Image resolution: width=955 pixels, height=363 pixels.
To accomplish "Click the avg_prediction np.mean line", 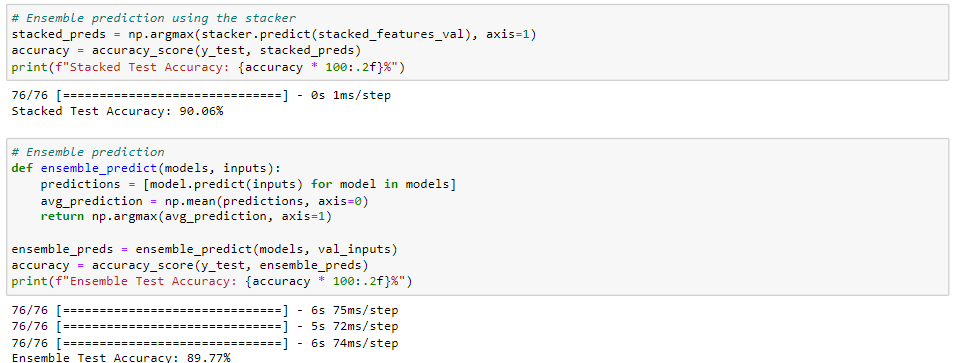I will pyautogui.click(x=205, y=200).
